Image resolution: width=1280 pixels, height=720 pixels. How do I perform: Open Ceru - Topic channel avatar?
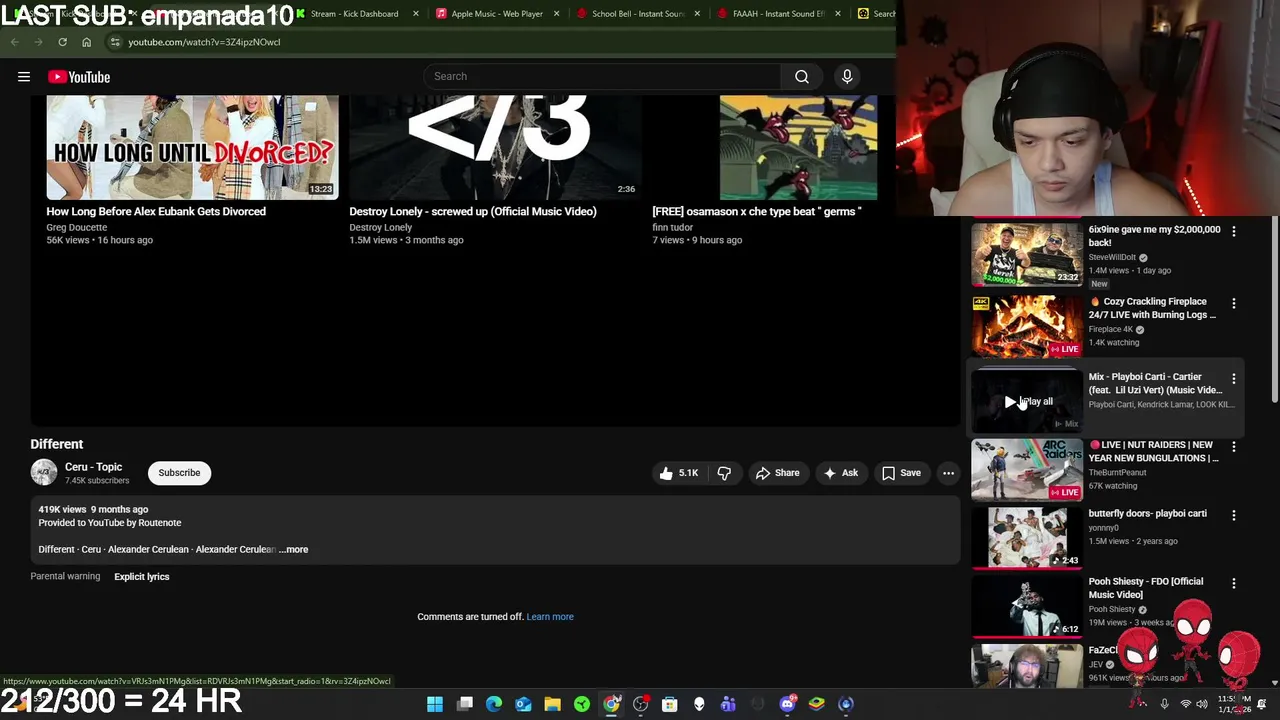click(44, 473)
